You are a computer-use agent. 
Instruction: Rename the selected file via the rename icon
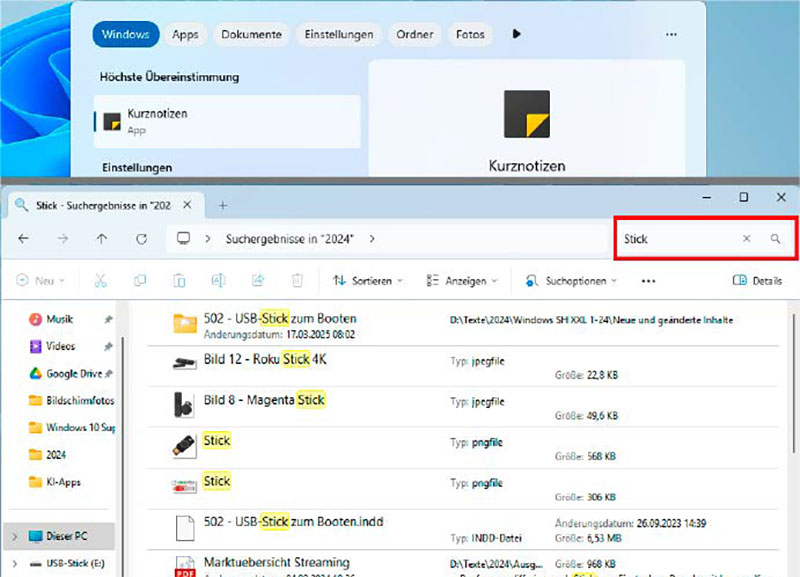click(x=218, y=280)
